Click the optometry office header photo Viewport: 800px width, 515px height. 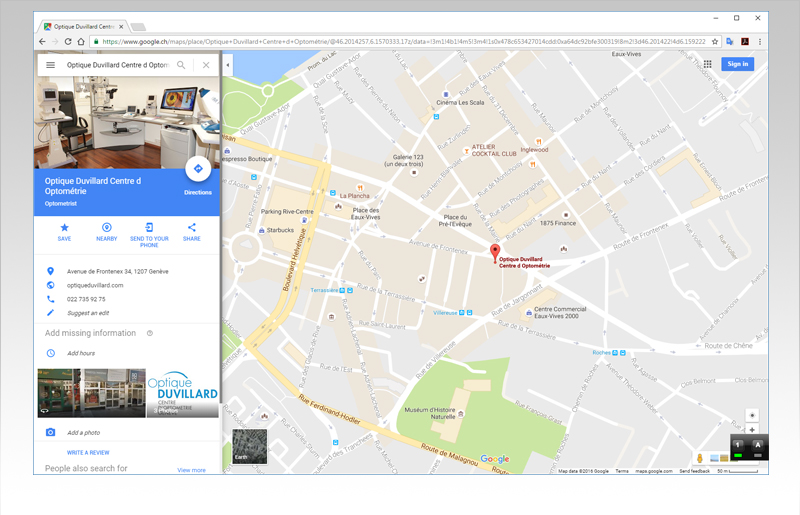127,122
